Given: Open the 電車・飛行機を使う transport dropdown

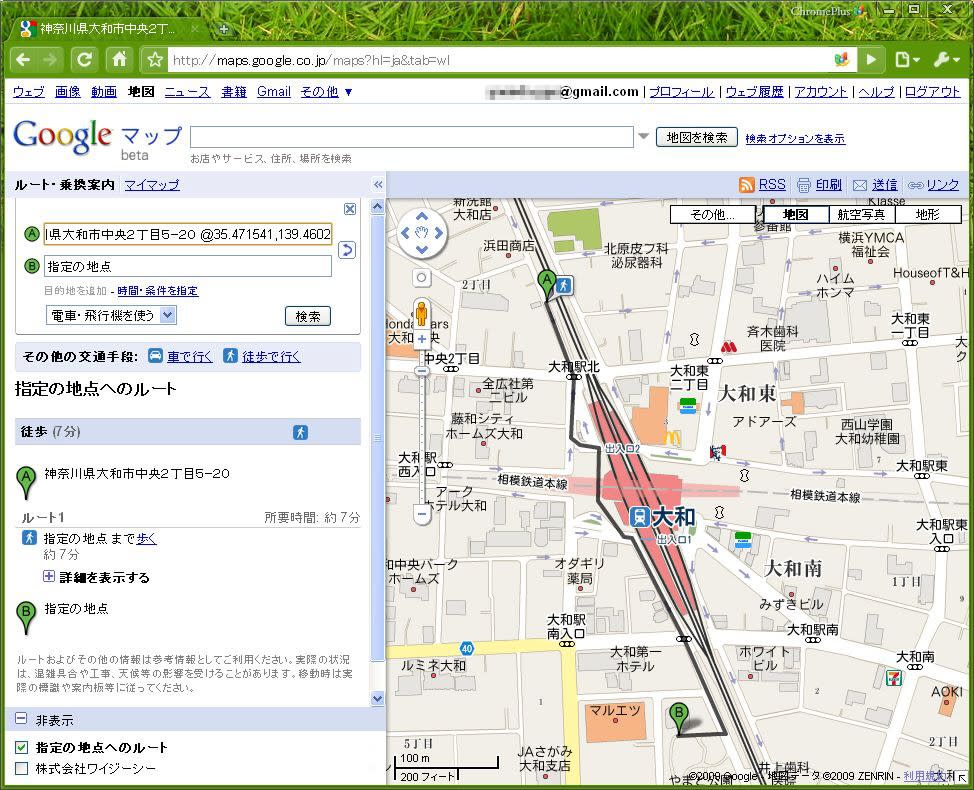Looking at the screenshot, I should [x=111, y=315].
